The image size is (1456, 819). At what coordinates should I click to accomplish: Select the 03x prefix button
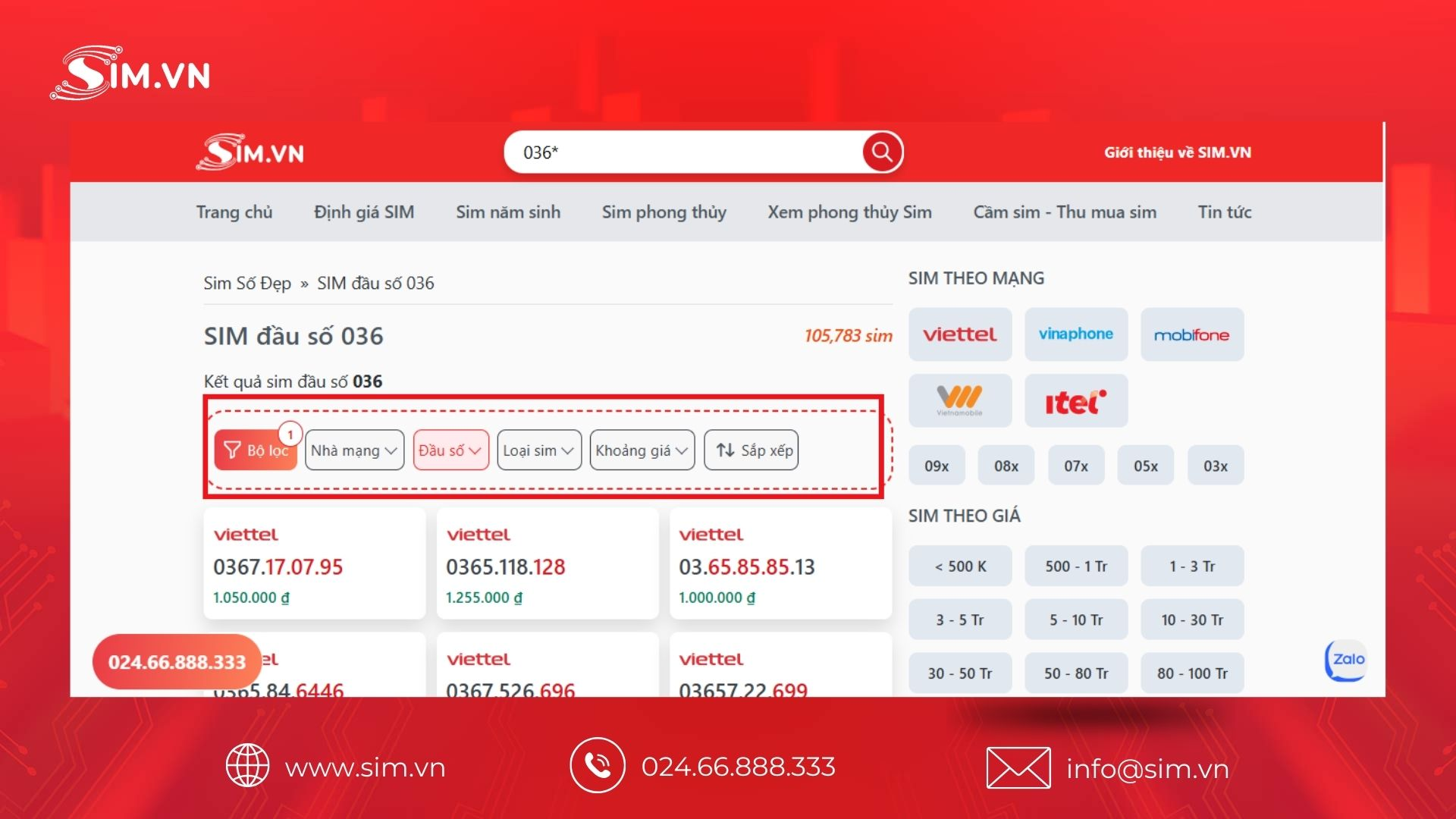coord(1216,466)
